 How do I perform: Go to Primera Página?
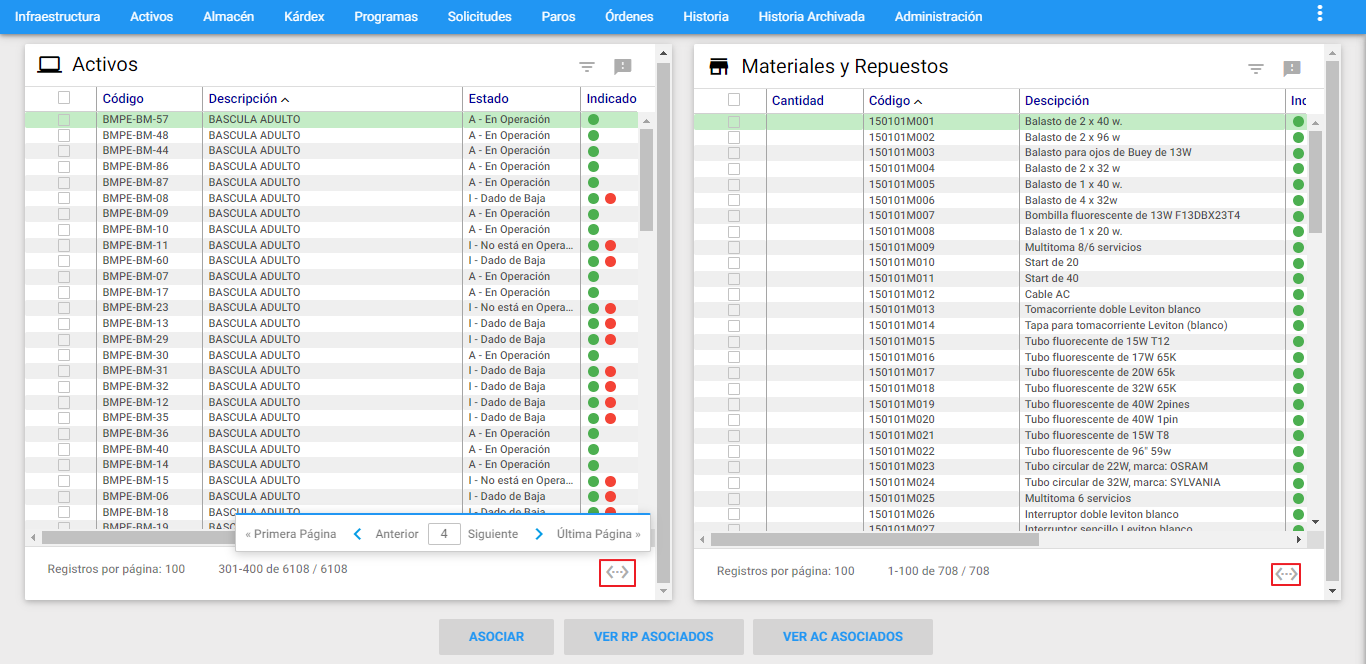[x=291, y=534]
